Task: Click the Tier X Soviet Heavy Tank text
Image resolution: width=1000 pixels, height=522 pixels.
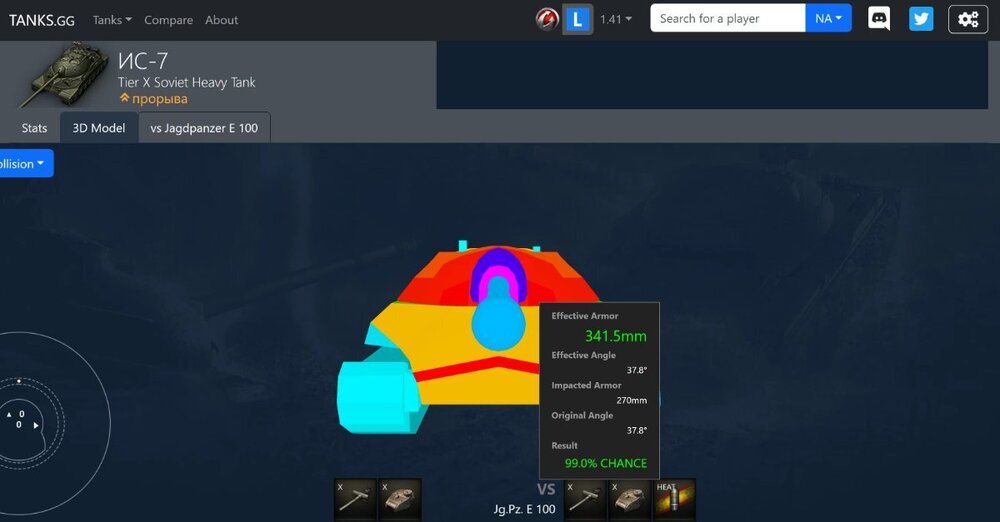Action: [x=186, y=82]
